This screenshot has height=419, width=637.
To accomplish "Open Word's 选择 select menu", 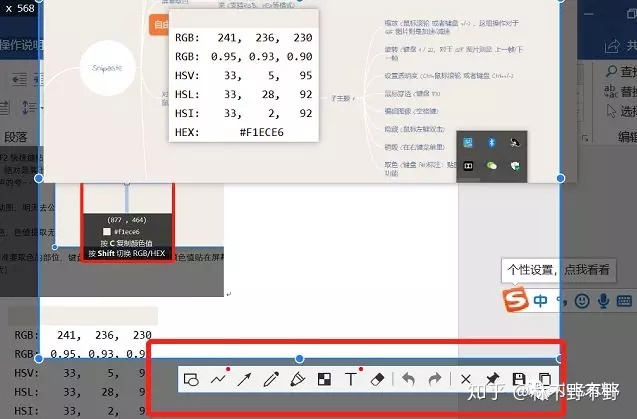I will (x=621, y=111).
